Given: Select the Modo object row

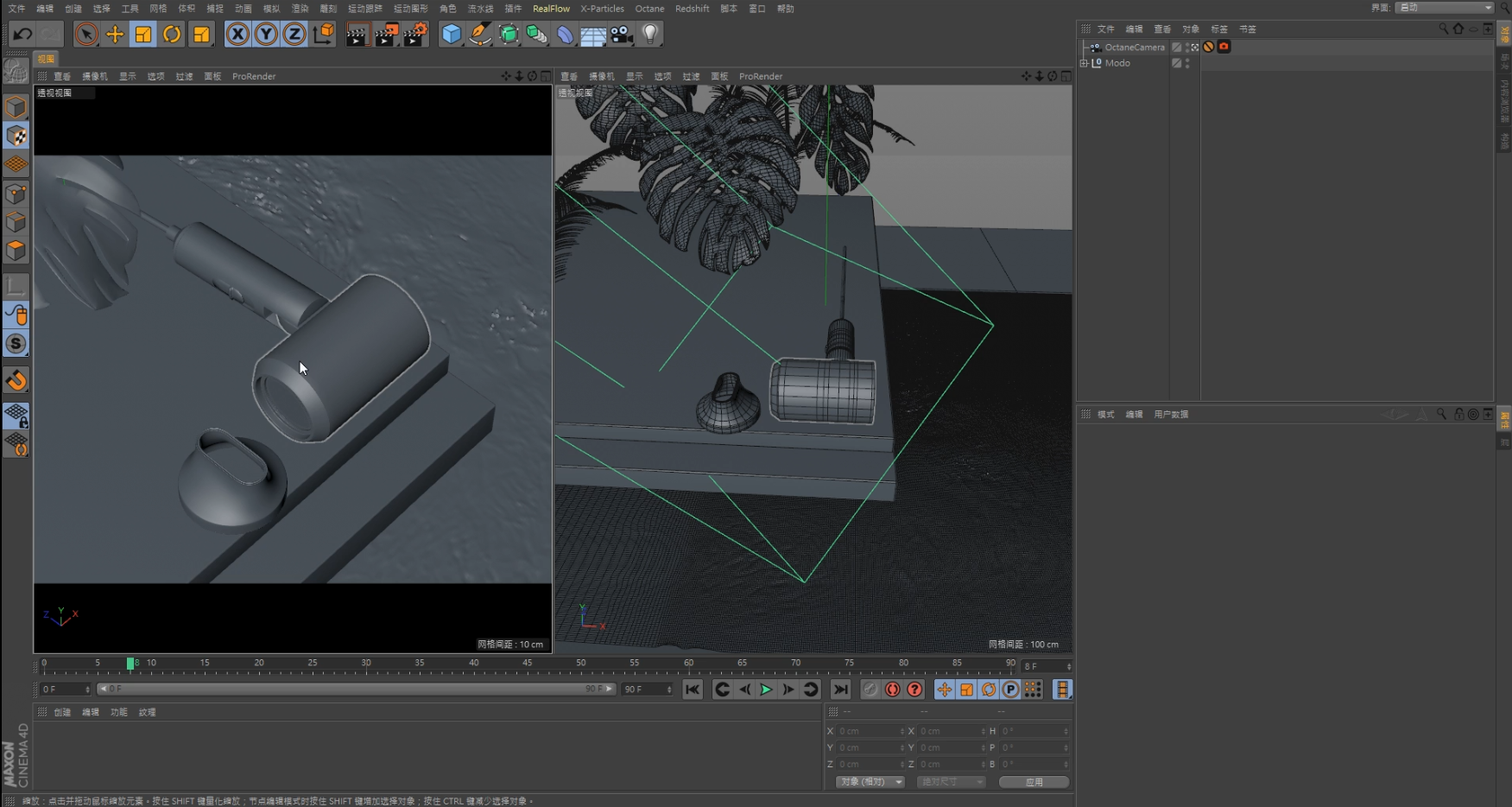Looking at the screenshot, I should coord(1117,63).
